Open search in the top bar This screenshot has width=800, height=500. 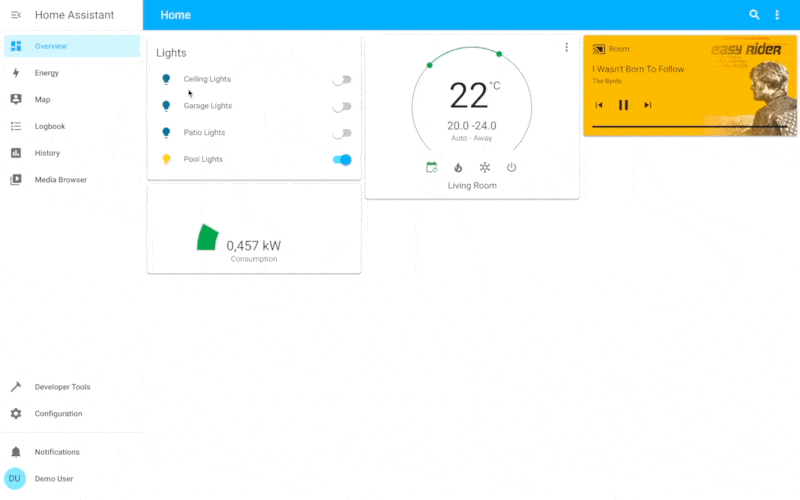tap(754, 15)
